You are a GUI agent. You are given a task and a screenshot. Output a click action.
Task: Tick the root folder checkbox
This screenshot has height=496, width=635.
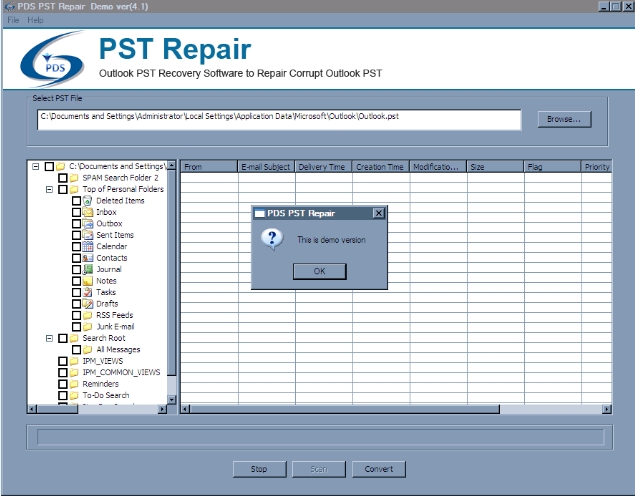[49, 166]
